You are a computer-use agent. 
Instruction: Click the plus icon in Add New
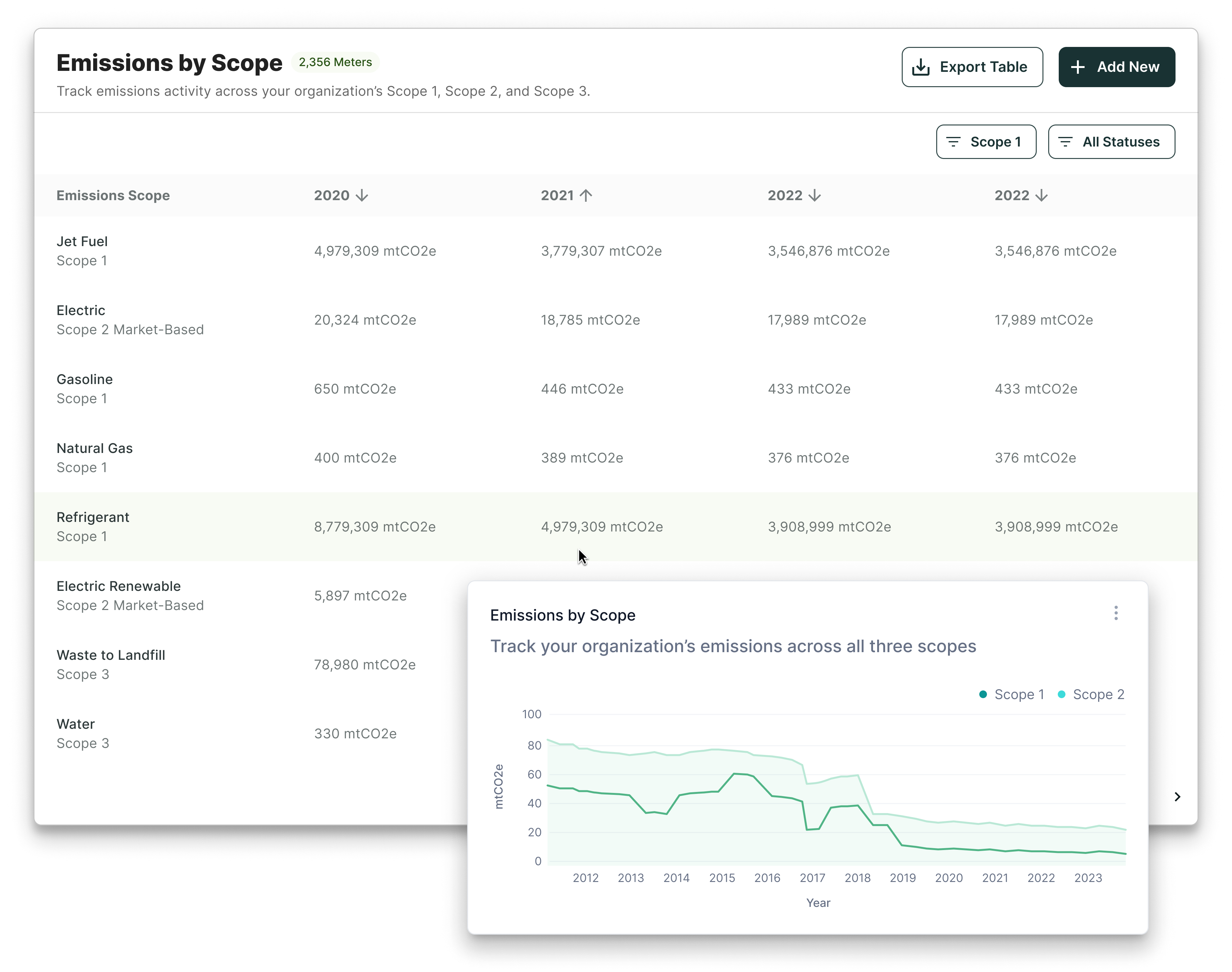pos(1077,67)
